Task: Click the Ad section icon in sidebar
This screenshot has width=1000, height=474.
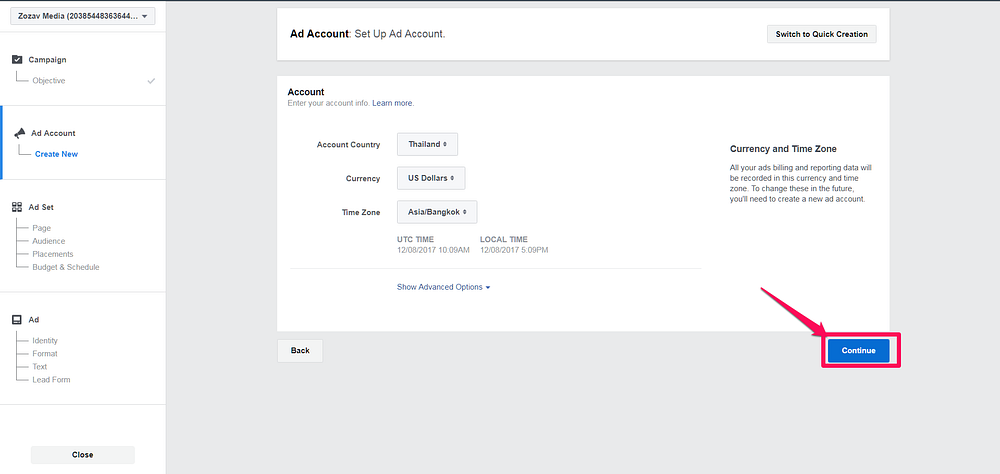Action: (17, 320)
